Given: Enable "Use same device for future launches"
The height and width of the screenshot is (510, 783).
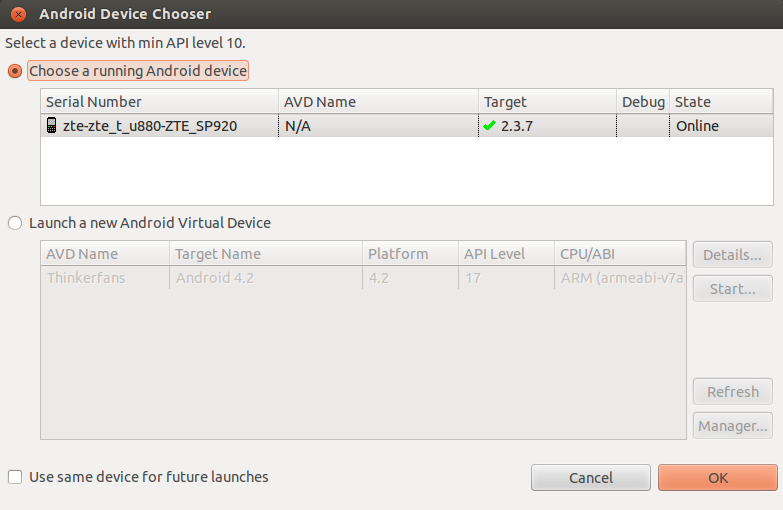Looking at the screenshot, I should (x=15, y=477).
